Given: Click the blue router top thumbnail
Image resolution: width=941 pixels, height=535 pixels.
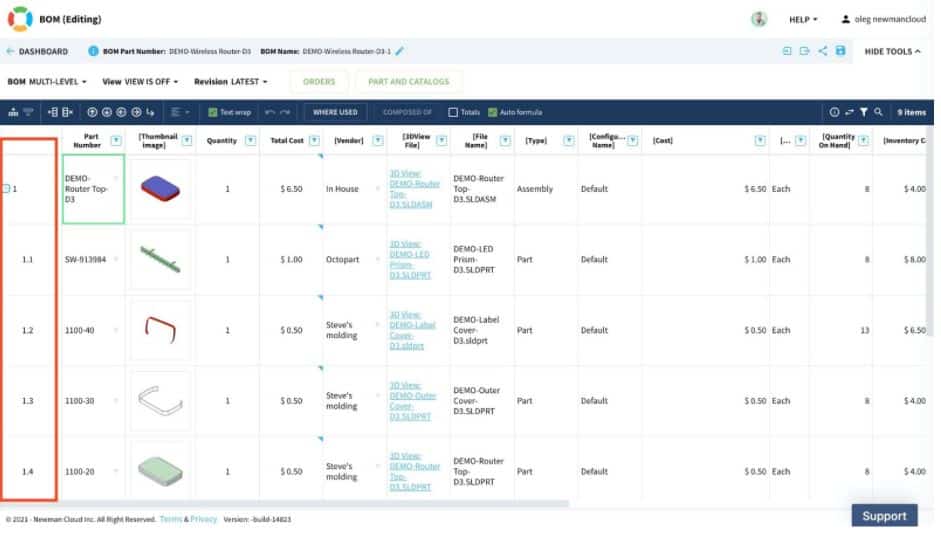Looking at the screenshot, I should 160,189.
